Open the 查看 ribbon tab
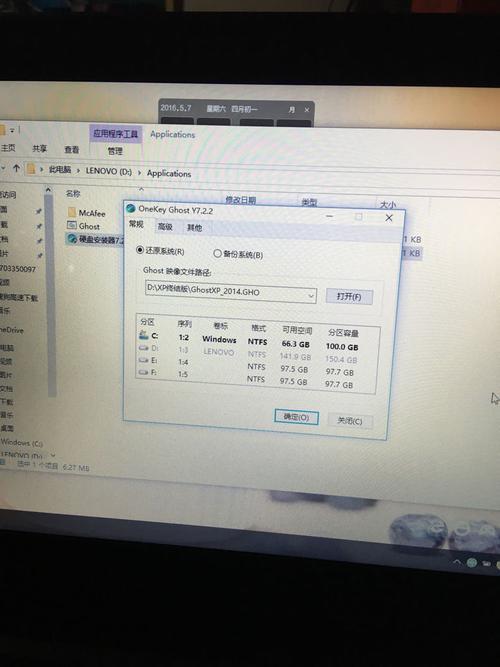 [71, 149]
